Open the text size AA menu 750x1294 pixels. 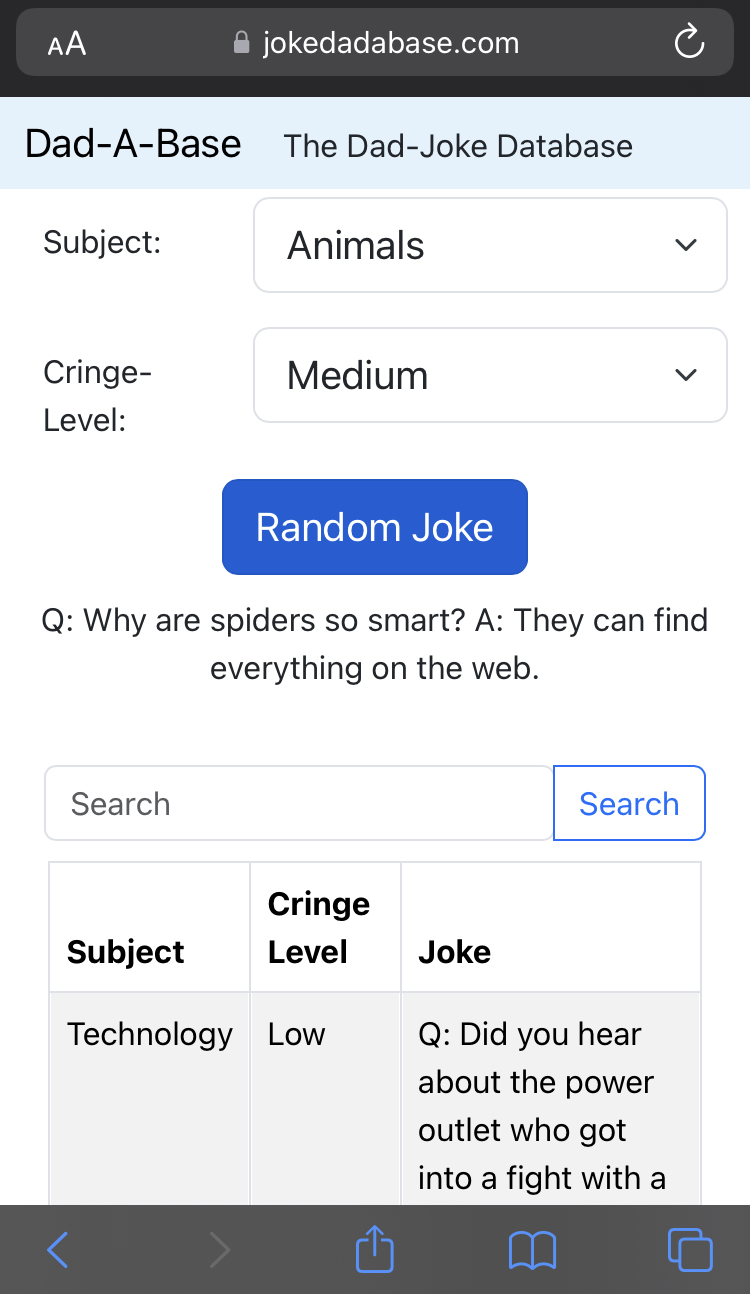tap(63, 42)
